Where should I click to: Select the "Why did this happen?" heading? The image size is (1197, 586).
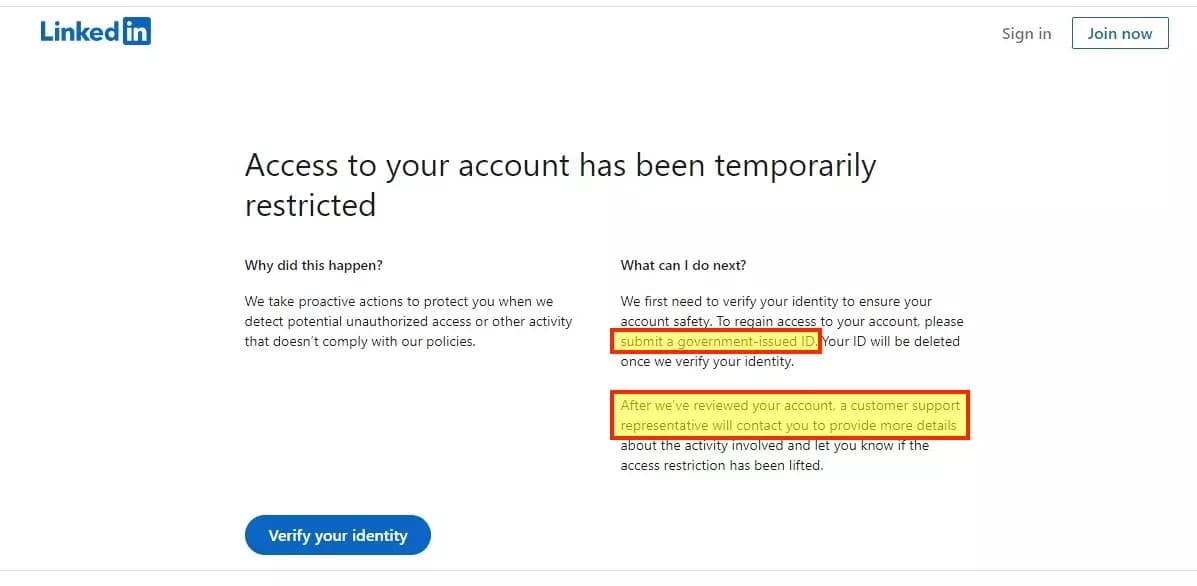[313, 265]
